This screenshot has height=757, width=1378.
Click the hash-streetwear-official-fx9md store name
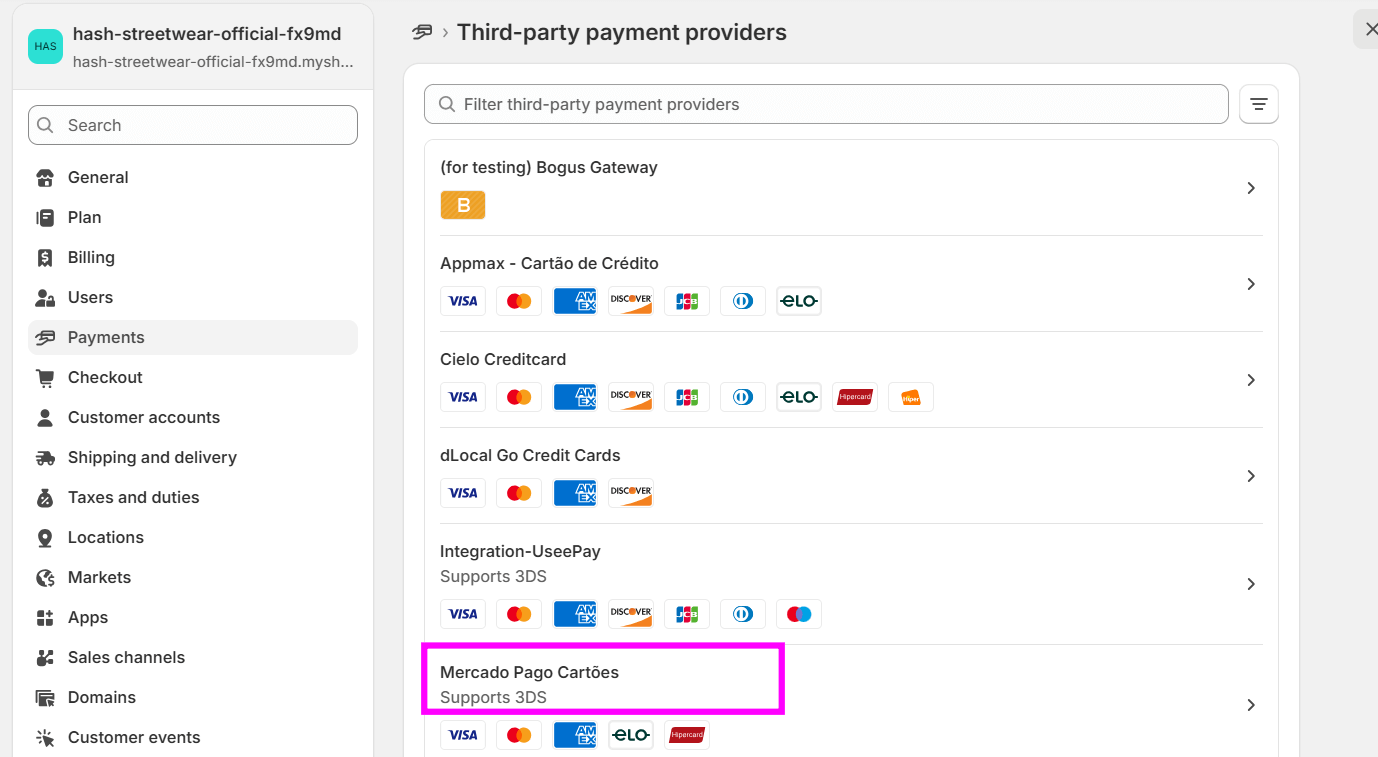(x=207, y=34)
